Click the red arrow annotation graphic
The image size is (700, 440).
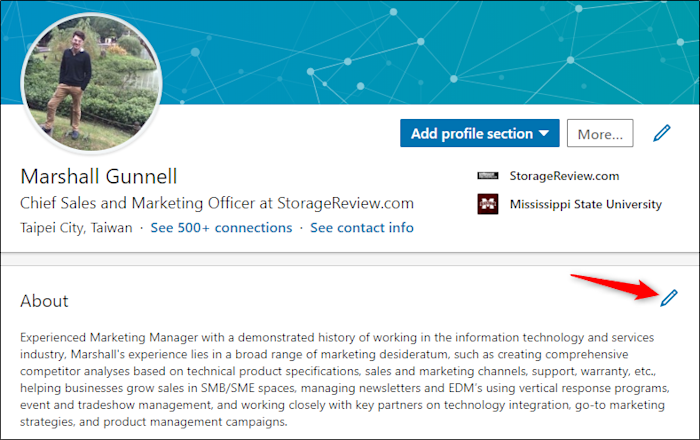(617, 286)
